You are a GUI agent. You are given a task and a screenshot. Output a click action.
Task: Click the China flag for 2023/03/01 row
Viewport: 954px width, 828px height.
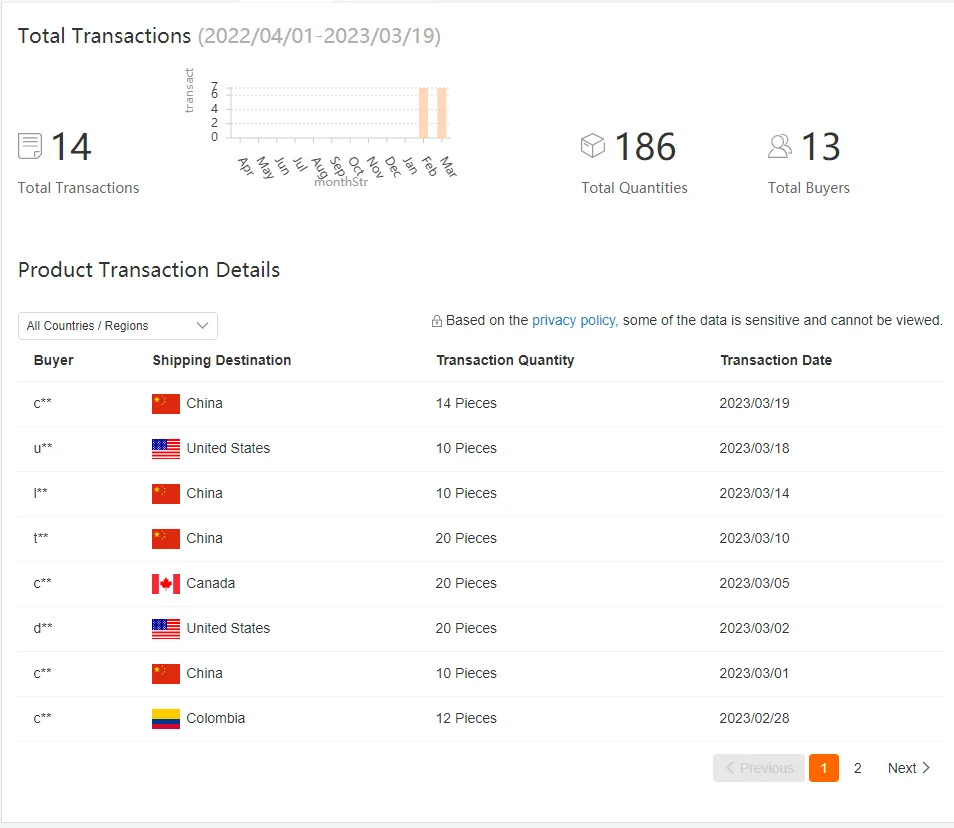pos(165,673)
